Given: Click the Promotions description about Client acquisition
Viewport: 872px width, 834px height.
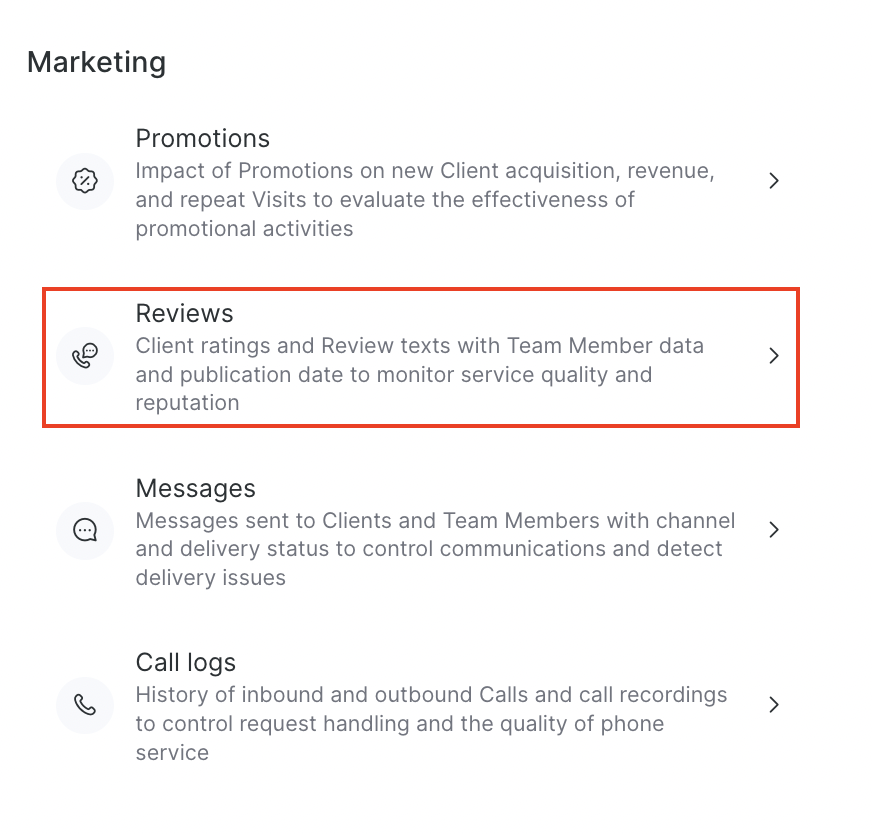Looking at the screenshot, I should 425,199.
